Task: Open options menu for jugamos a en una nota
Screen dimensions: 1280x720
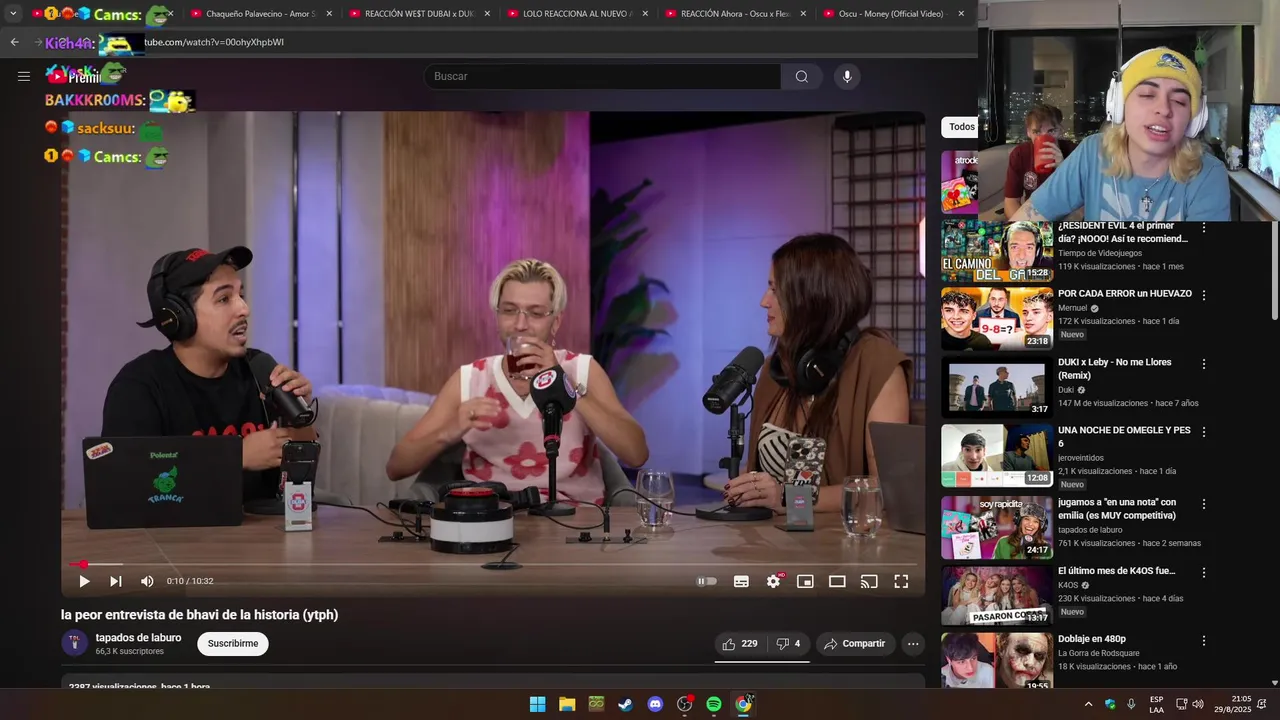Action: pyautogui.click(x=1204, y=504)
